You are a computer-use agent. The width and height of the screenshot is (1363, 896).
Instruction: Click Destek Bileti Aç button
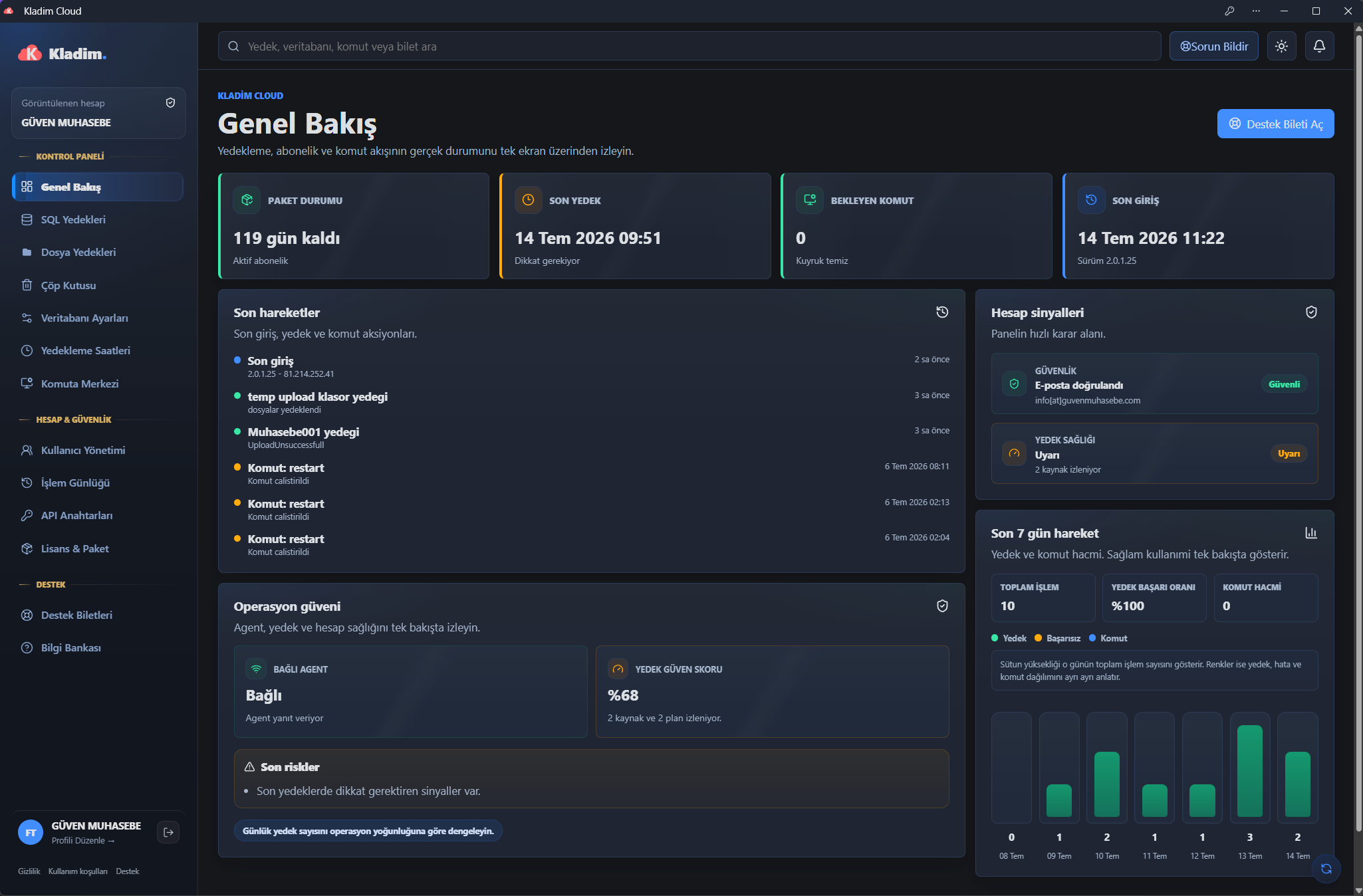click(x=1275, y=124)
